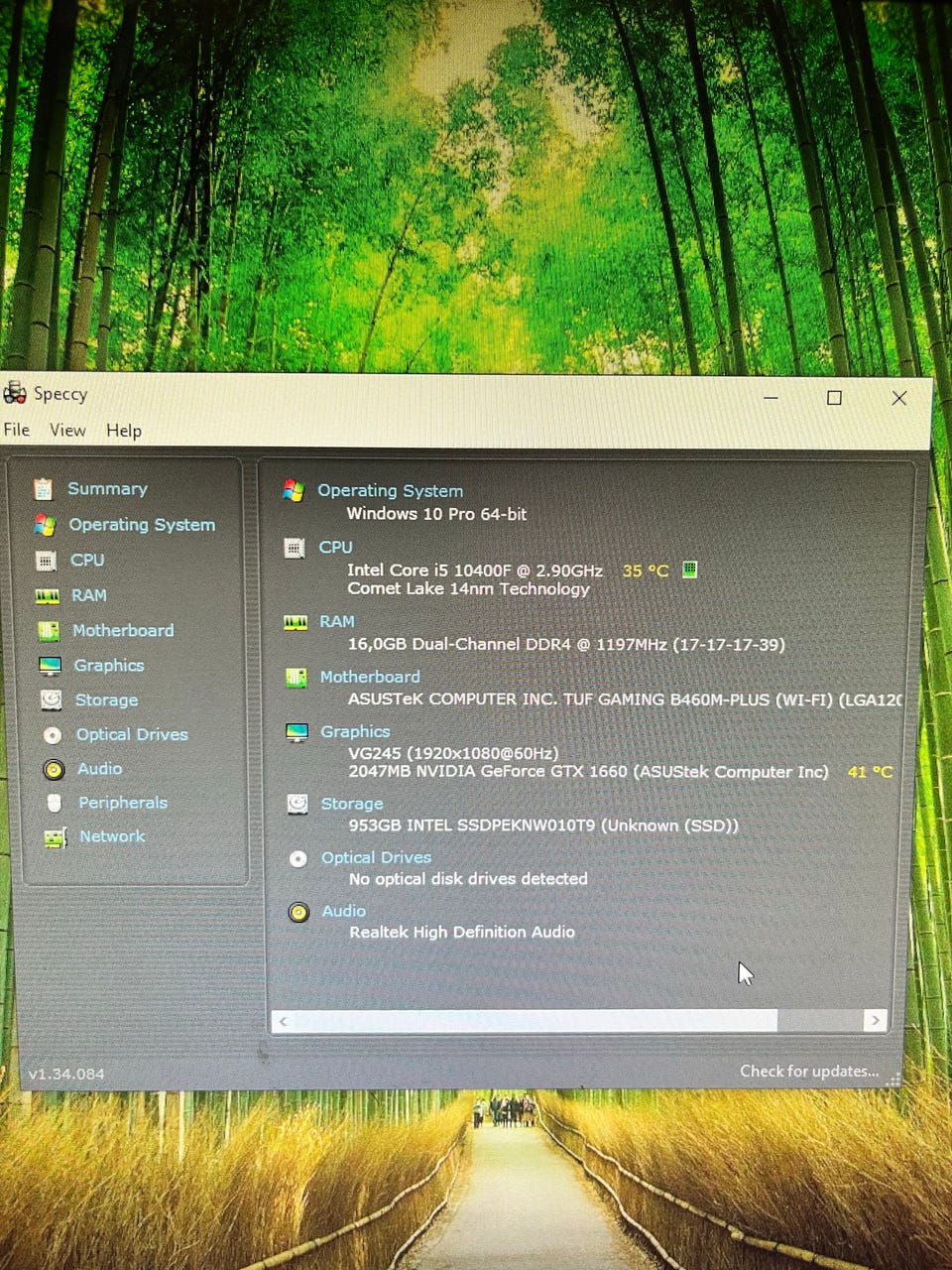
Task: Click the Comet Lake 14nm Technology text
Action: tap(468, 588)
